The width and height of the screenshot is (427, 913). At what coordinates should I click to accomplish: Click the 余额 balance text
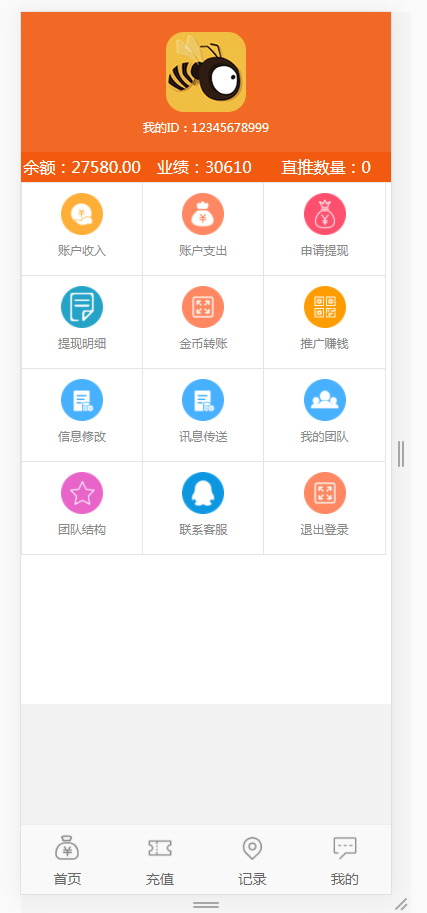pos(82,168)
